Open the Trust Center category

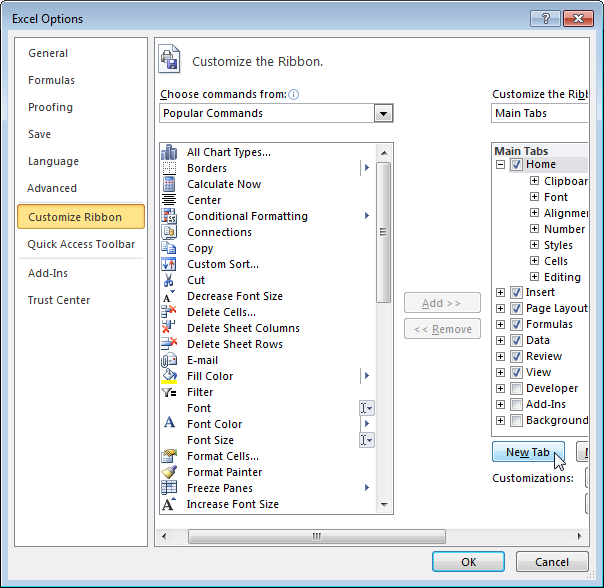[x=59, y=300]
